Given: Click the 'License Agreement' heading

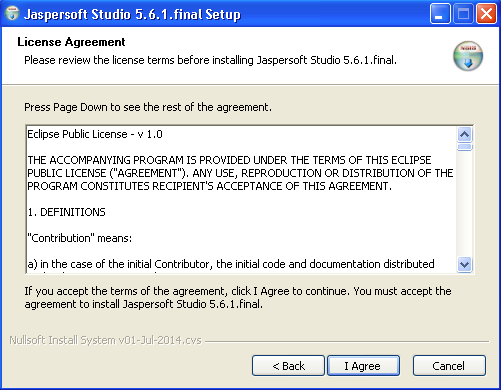Looking at the screenshot, I should (71, 42).
